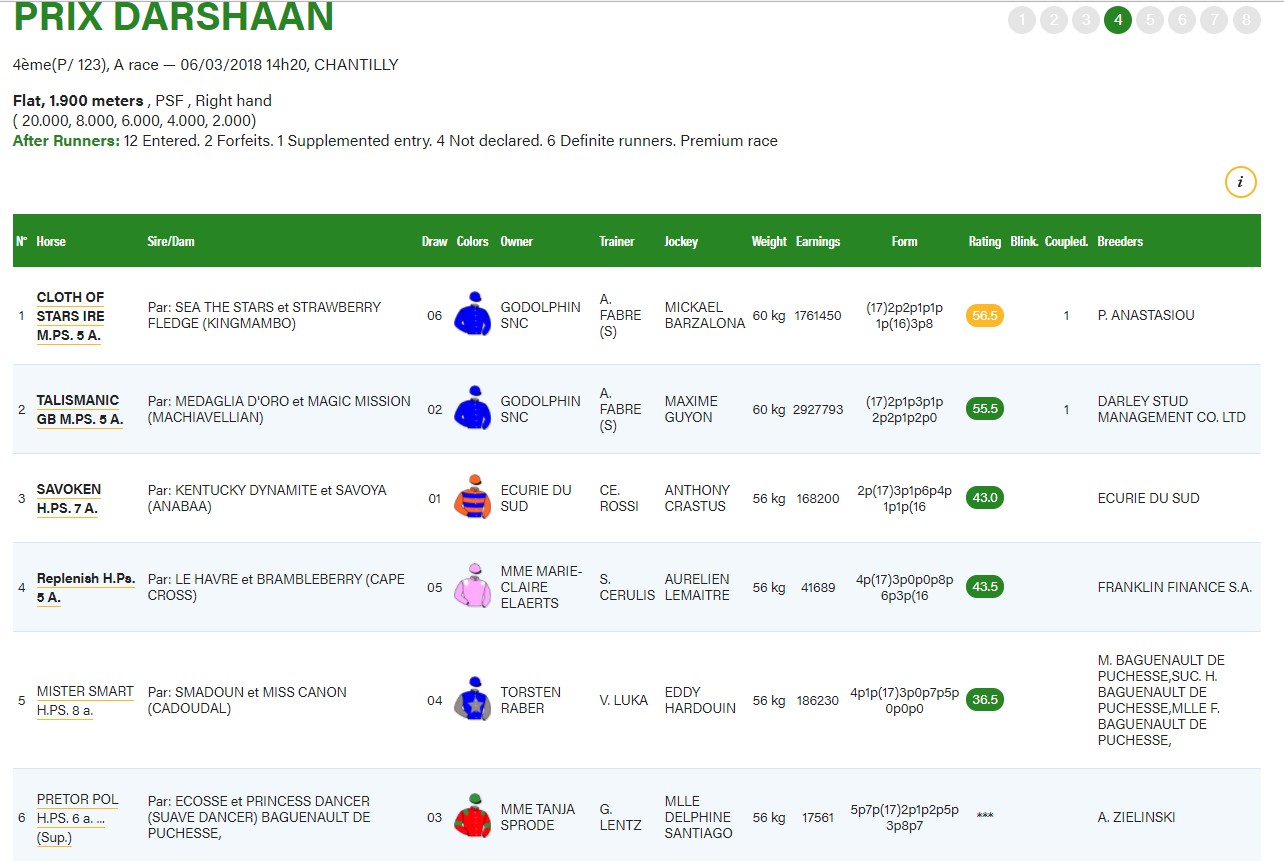The height and width of the screenshot is (861, 1284).
Task: Click Cloth of Stars blue jockey silks icon
Action: pos(473,314)
